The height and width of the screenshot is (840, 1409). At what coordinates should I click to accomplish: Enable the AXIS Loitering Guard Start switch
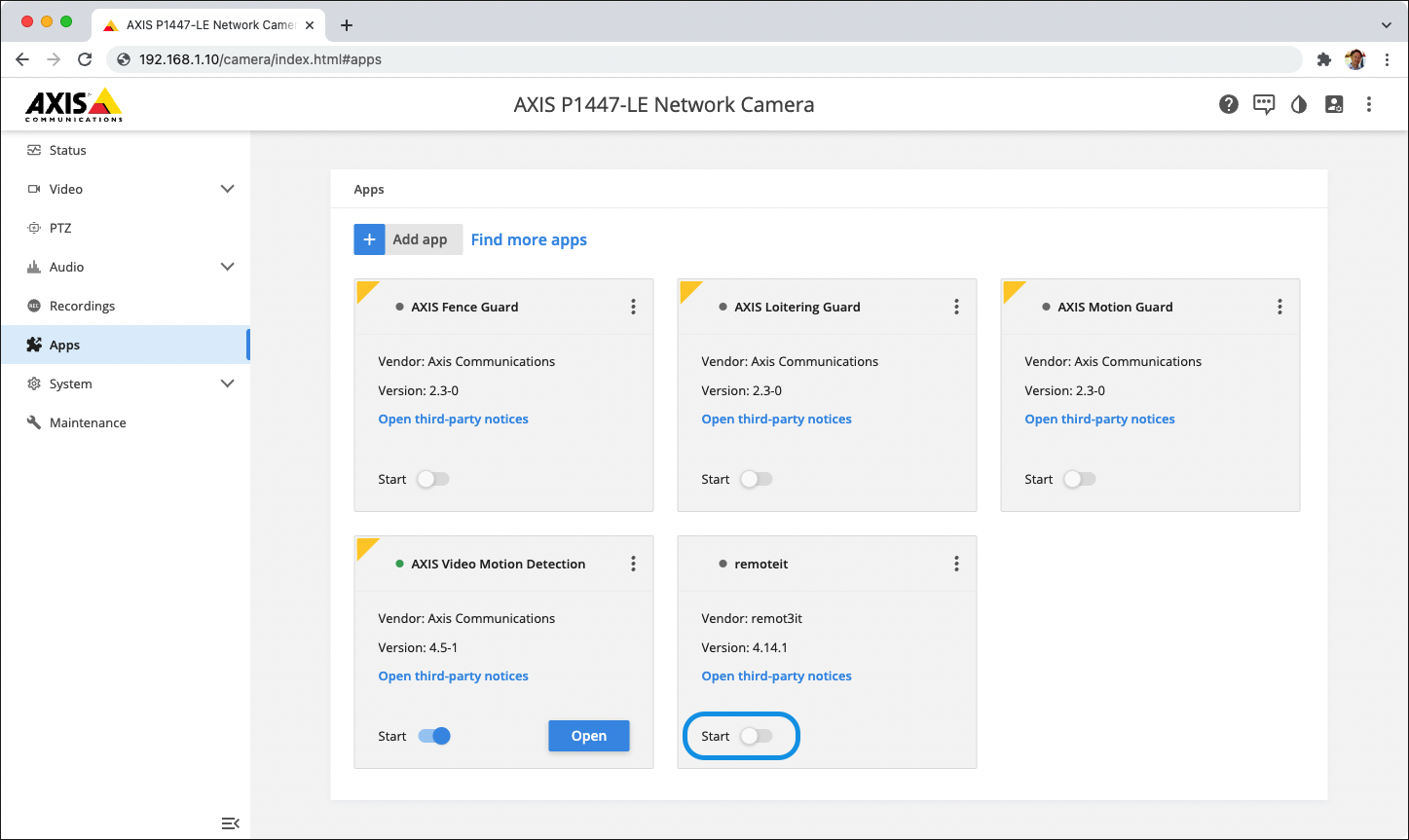coord(757,479)
